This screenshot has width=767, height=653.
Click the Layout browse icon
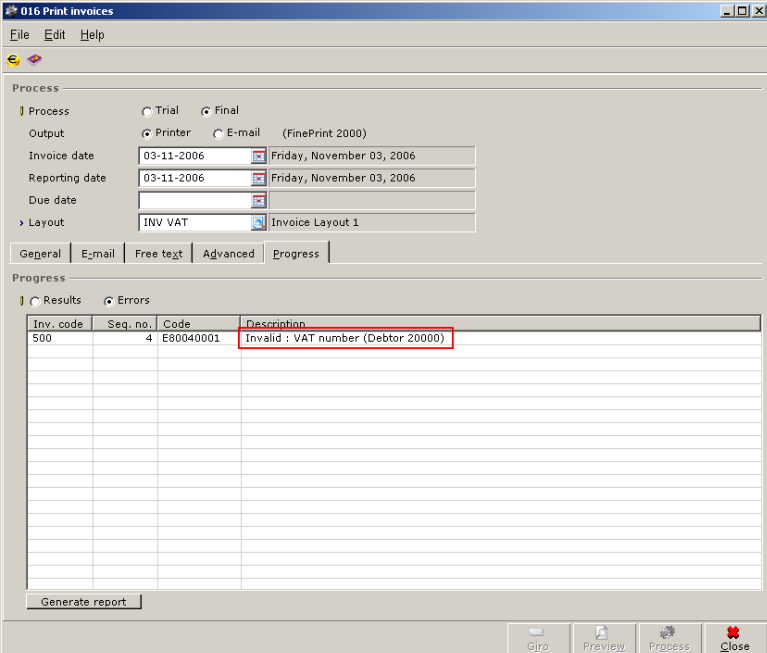point(259,222)
